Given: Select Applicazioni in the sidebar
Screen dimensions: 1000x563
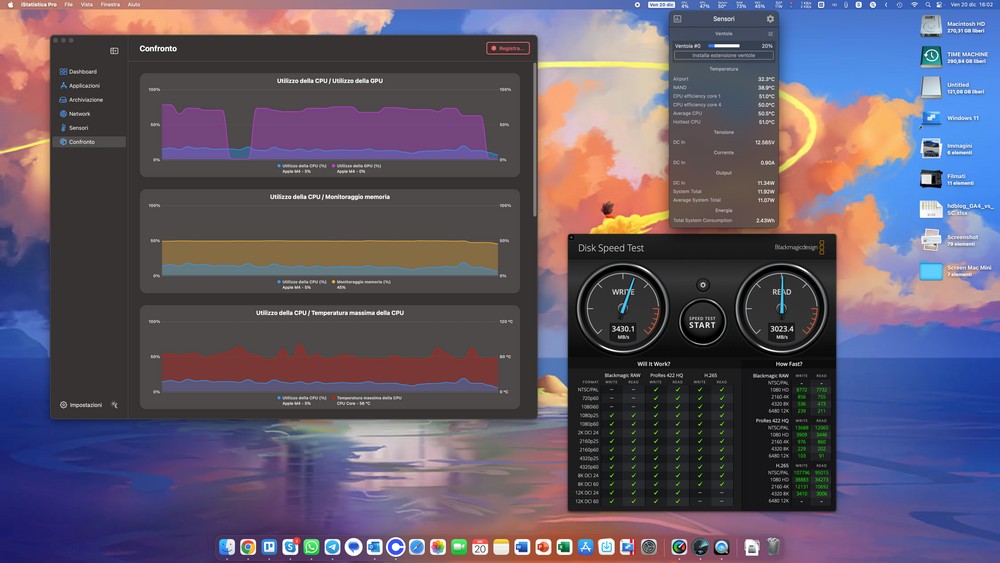Looking at the screenshot, I should [84, 86].
